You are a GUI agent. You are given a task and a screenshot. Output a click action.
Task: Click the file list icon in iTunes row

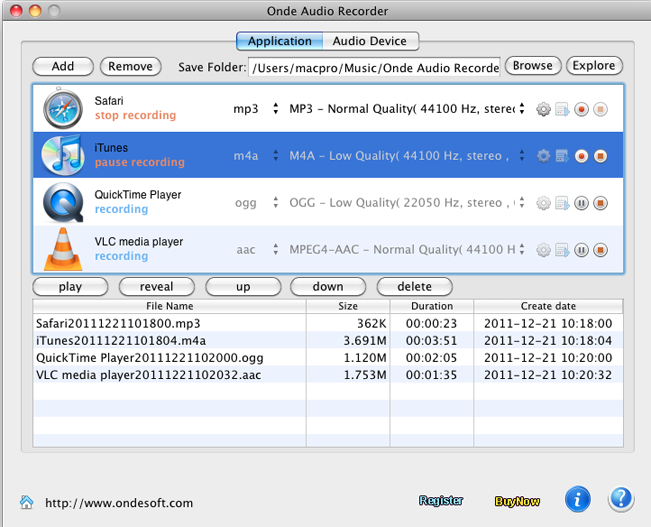tap(562, 156)
